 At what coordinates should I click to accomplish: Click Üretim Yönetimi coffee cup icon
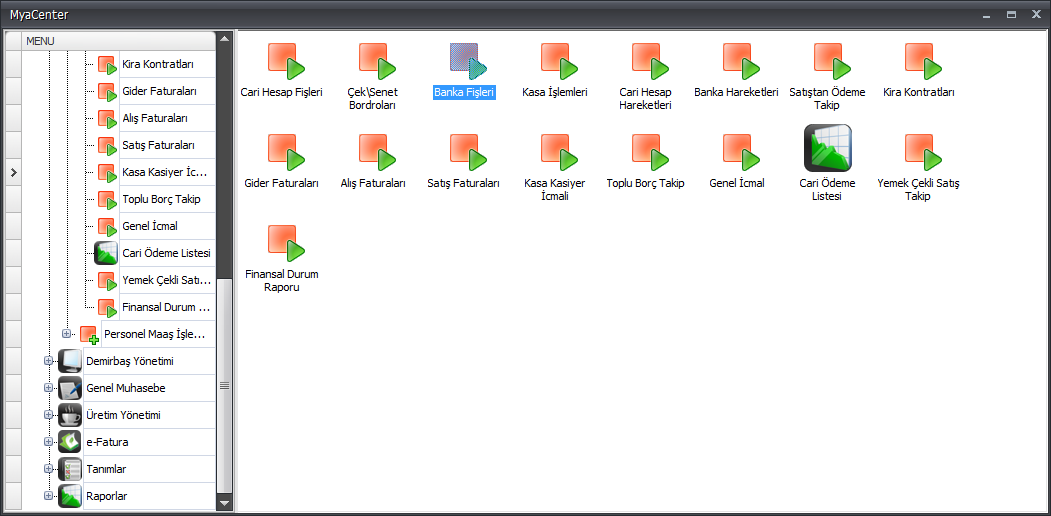(x=70, y=415)
